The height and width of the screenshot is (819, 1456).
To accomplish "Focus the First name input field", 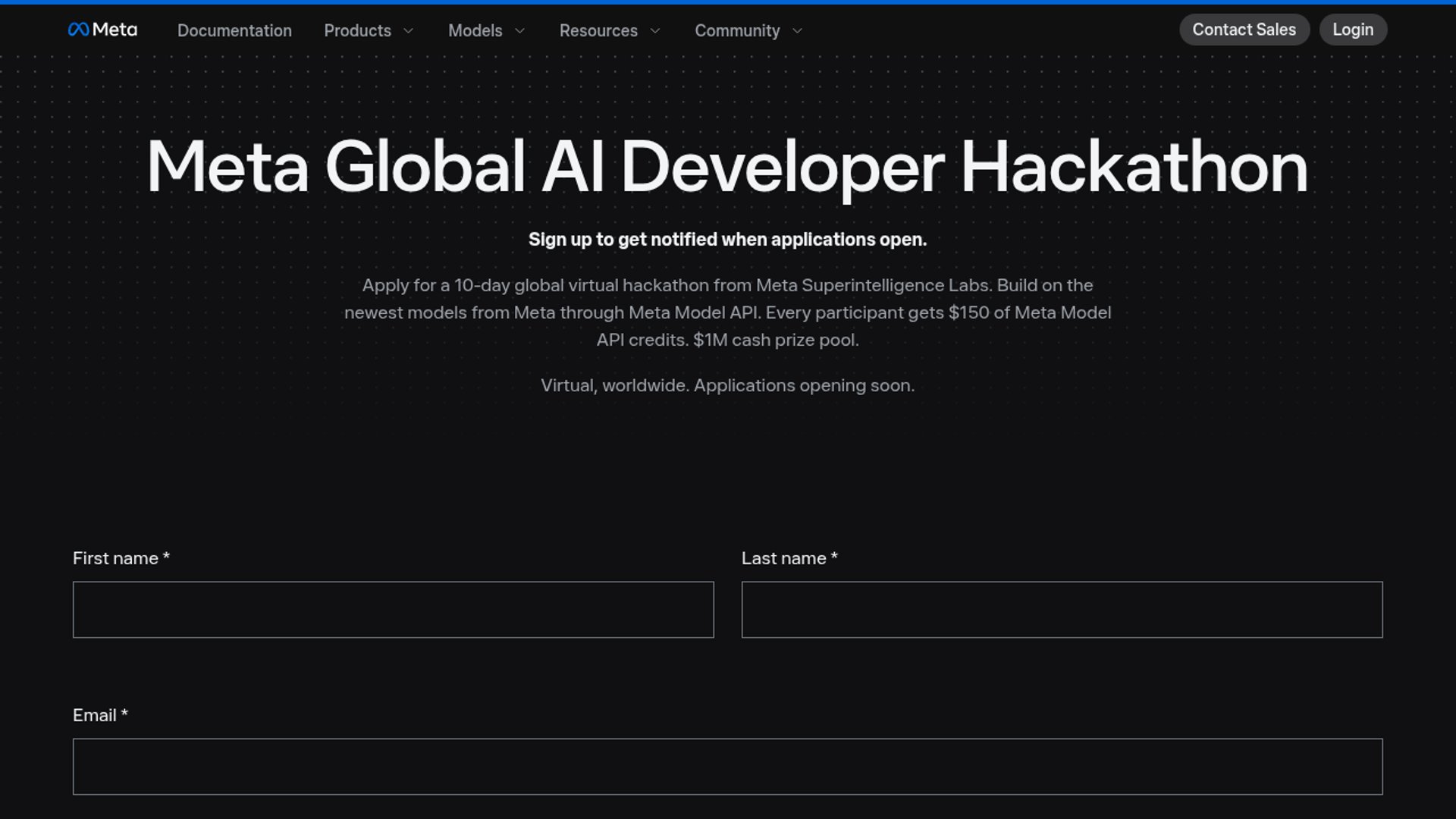I will pos(394,610).
